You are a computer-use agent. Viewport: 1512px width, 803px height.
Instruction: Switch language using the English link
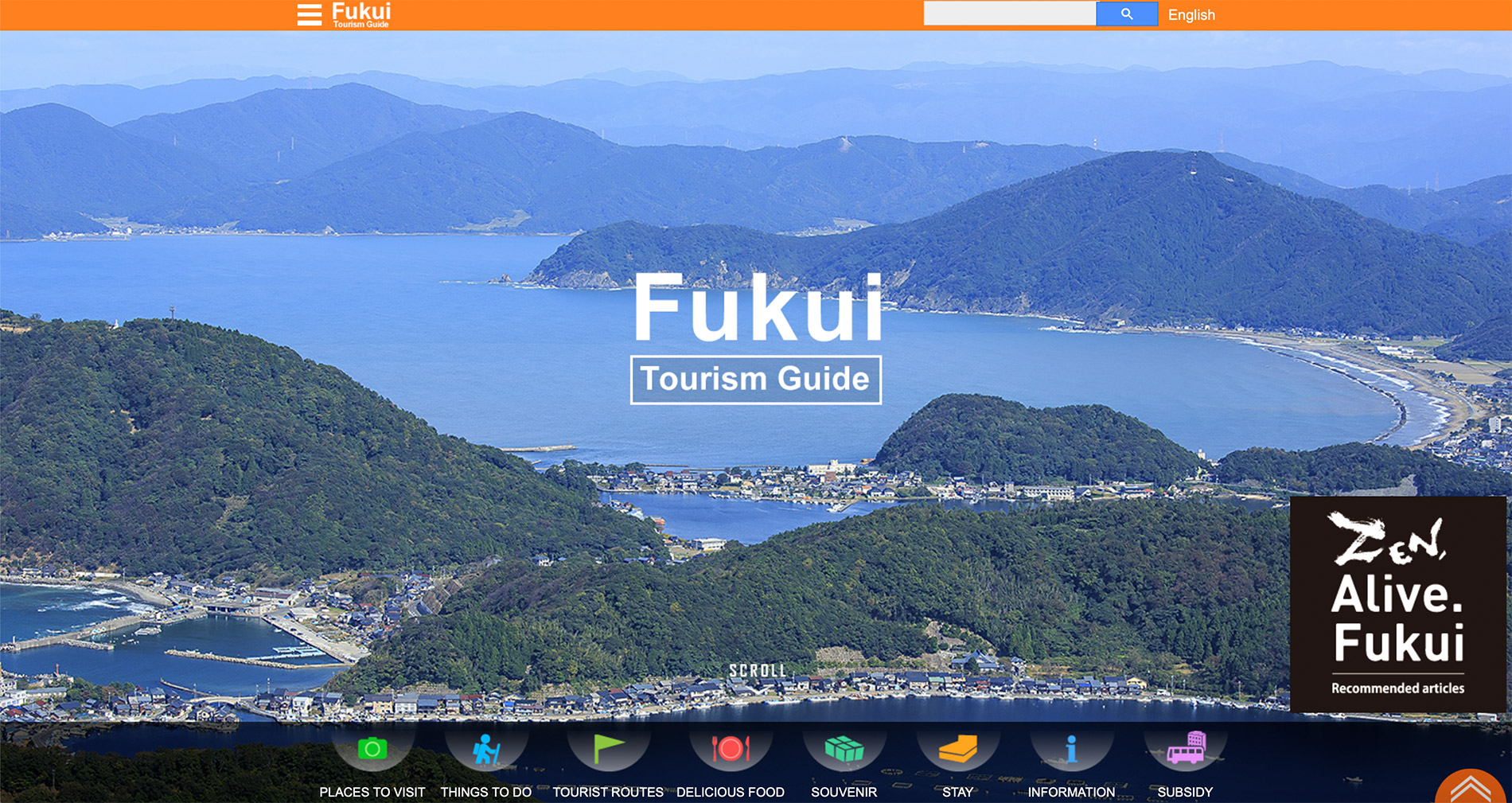coord(1191,14)
